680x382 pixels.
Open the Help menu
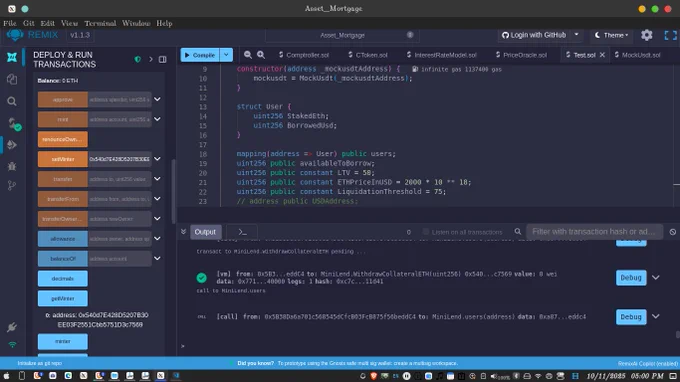[164, 23]
